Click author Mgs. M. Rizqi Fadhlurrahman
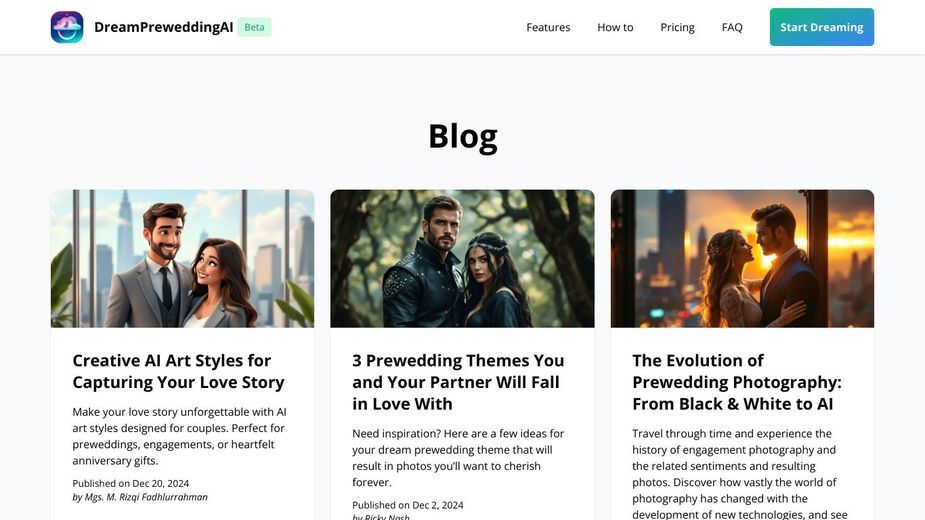Screen dimensions: 925x520 click(140, 497)
